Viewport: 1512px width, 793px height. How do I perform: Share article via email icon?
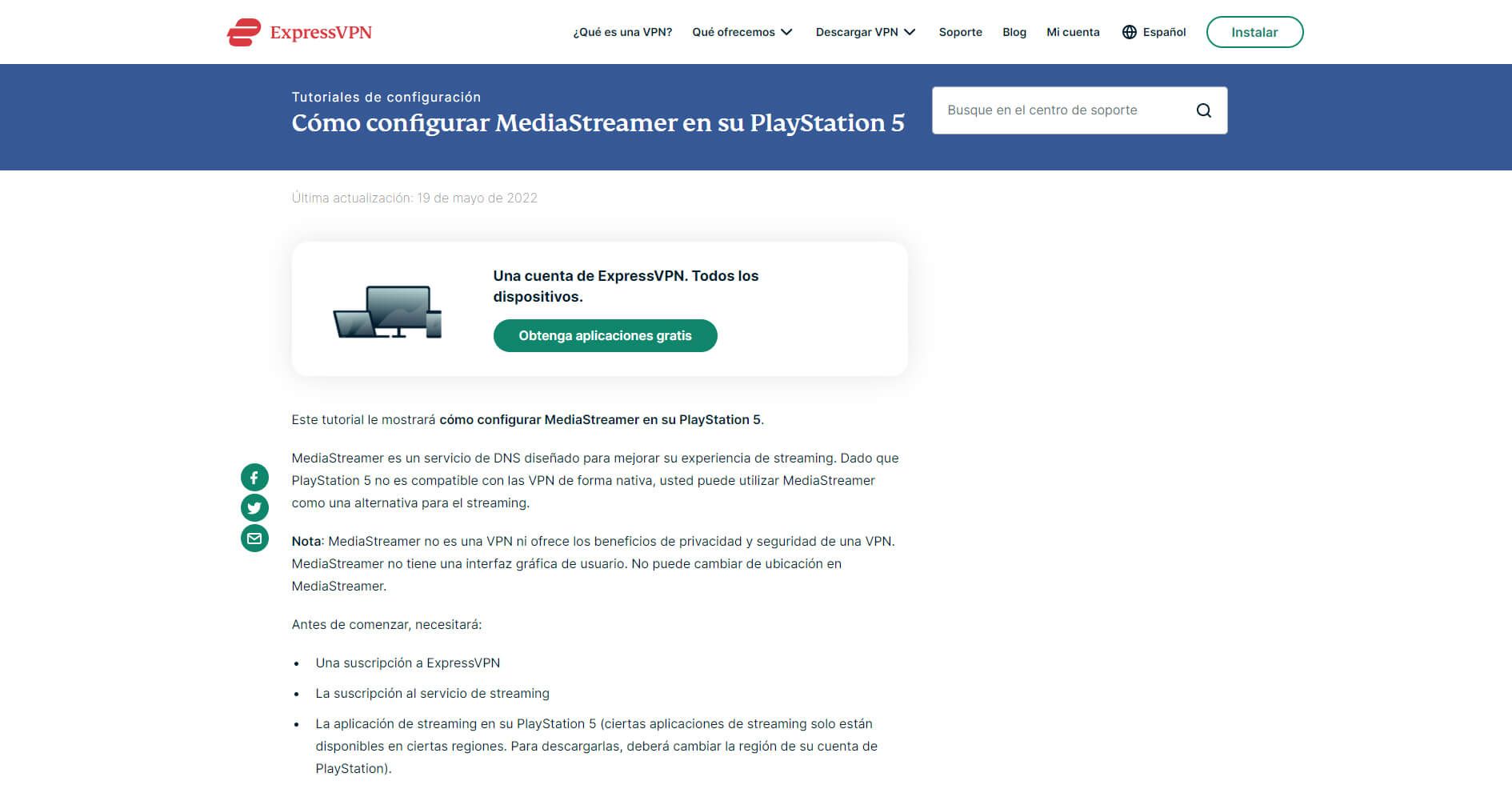point(254,539)
